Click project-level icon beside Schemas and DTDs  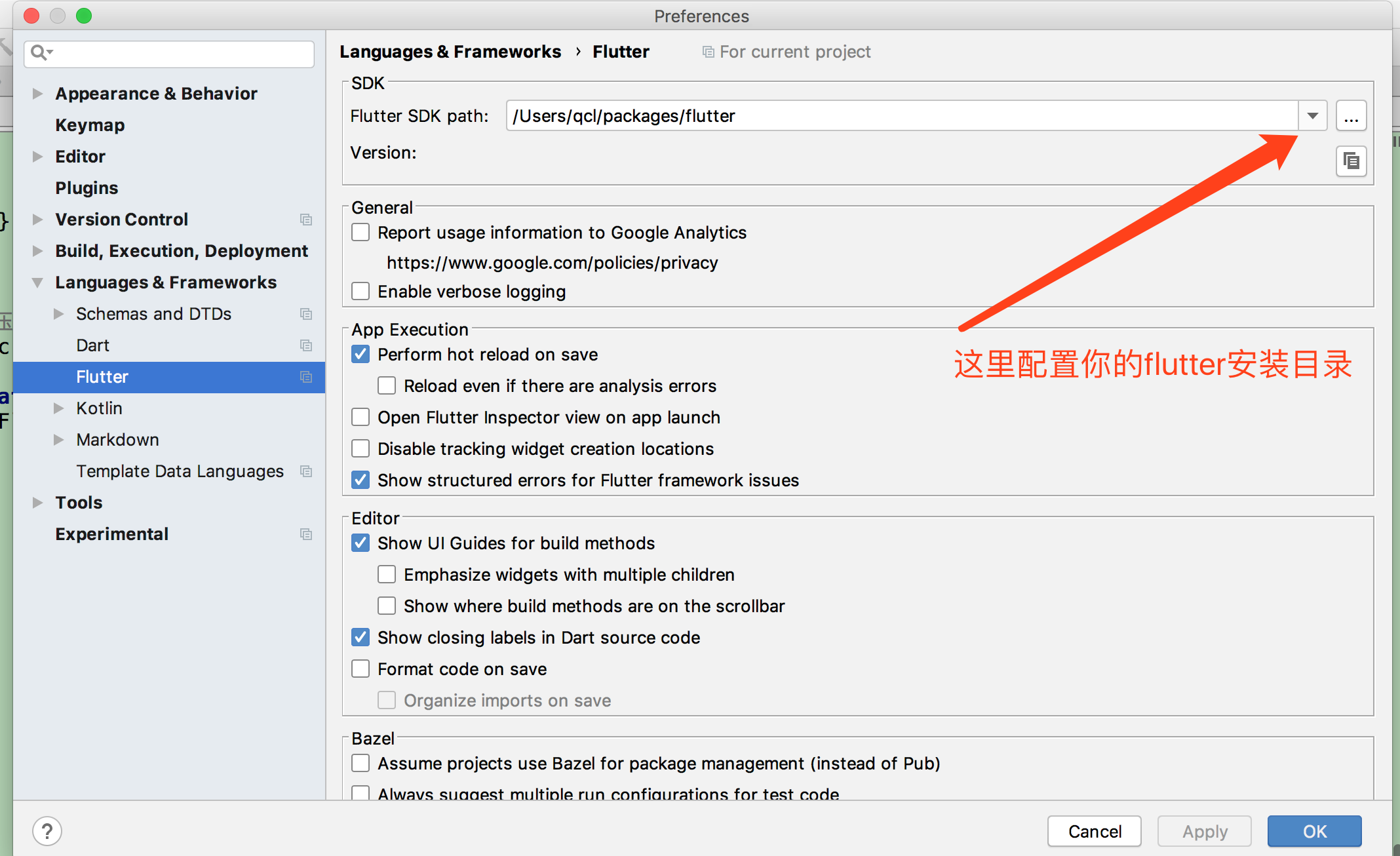[306, 314]
